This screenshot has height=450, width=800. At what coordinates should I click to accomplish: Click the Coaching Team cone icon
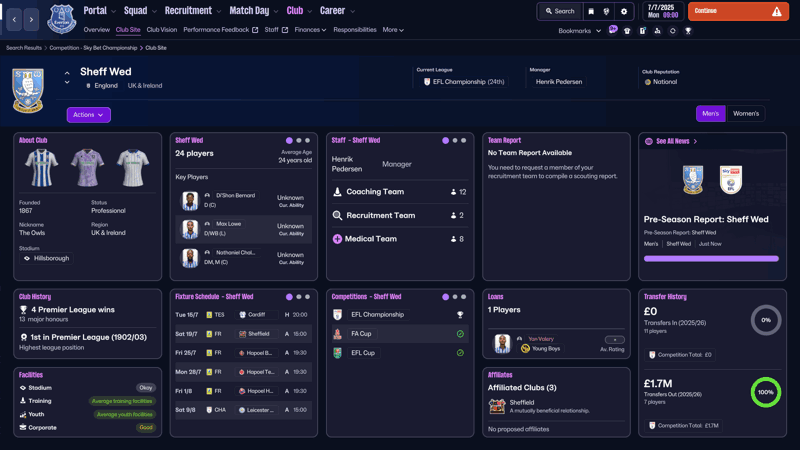click(337, 192)
